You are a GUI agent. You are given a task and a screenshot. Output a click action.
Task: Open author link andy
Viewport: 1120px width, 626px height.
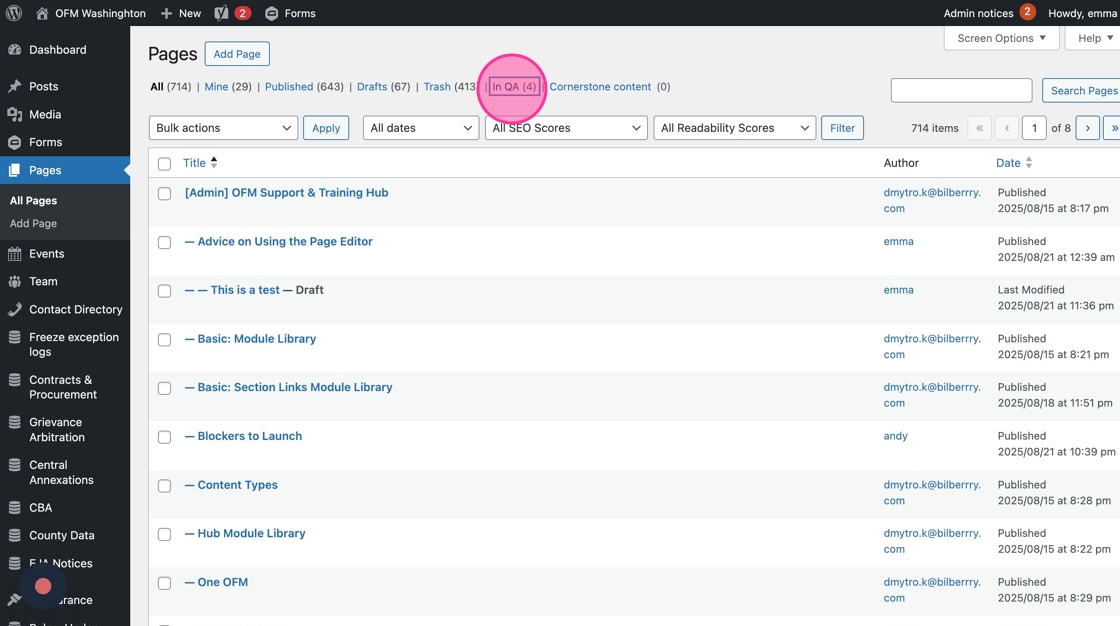(x=895, y=436)
